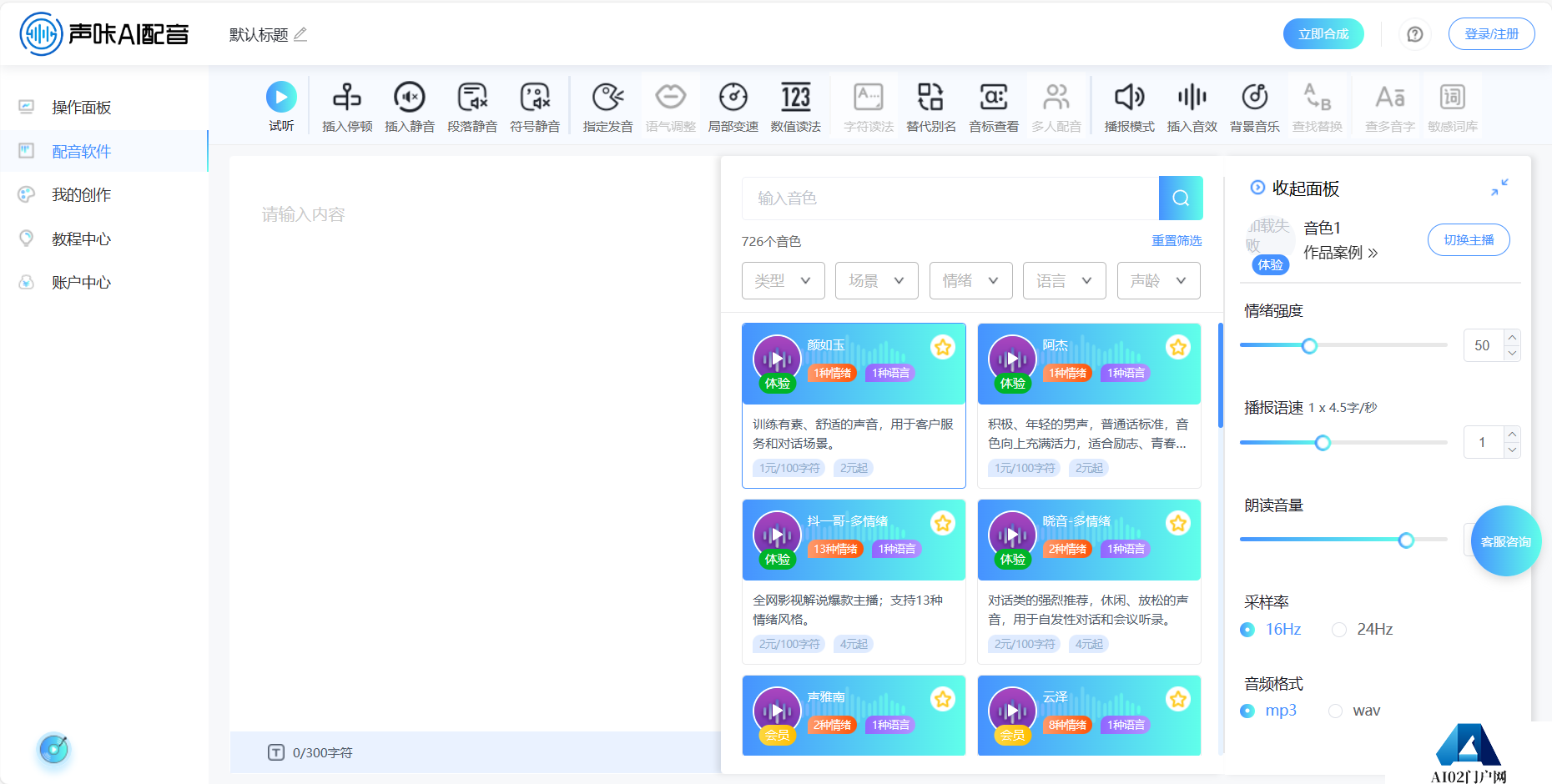This screenshot has height=784, width=1552.
Task: Choose wav audio format
Action: click(1355, 711)
